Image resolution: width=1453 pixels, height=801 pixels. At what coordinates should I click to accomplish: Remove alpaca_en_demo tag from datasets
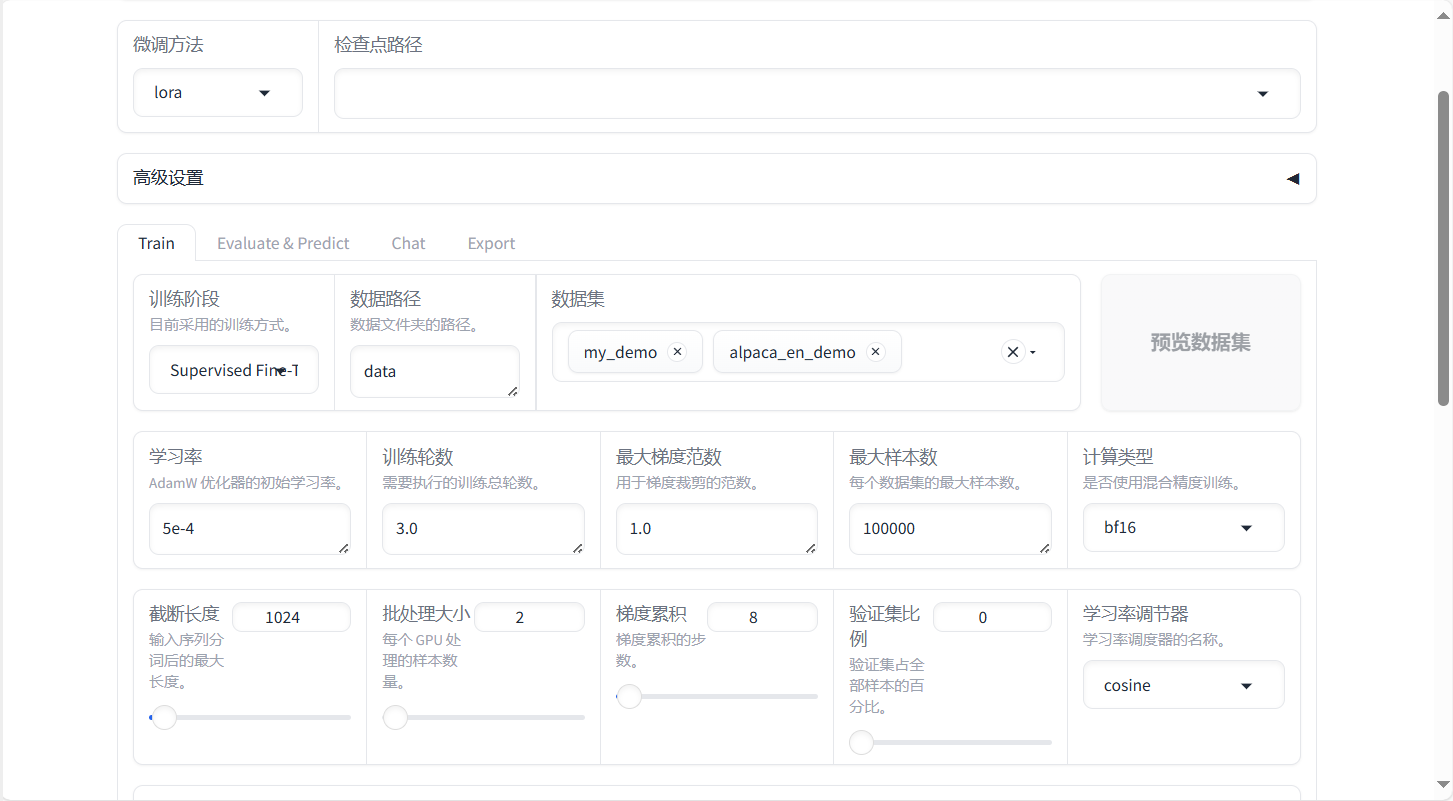coord(876,352)
